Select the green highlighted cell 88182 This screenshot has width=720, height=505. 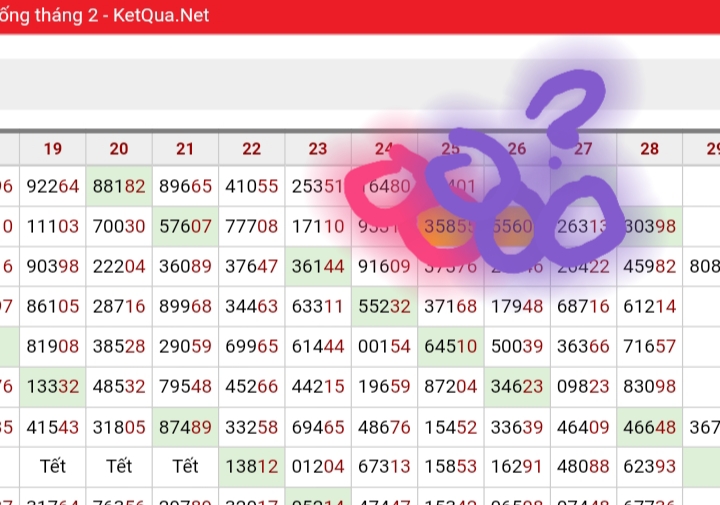point(119,186)
